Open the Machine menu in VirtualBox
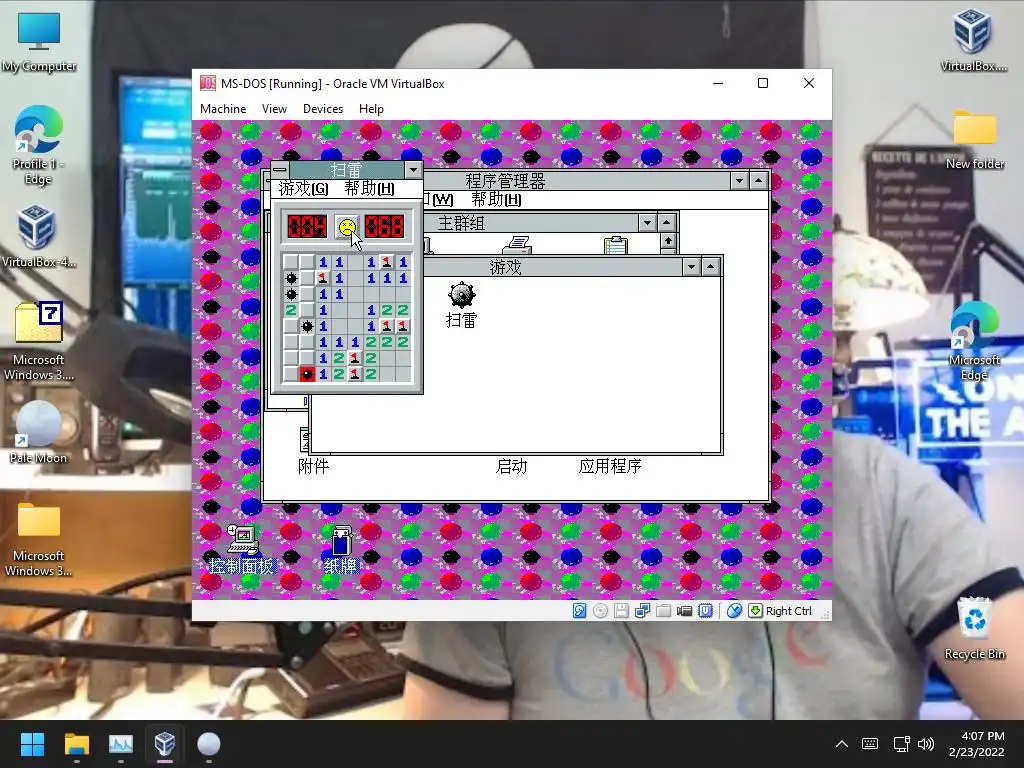The image size is (1024, 768). point(223,109)
